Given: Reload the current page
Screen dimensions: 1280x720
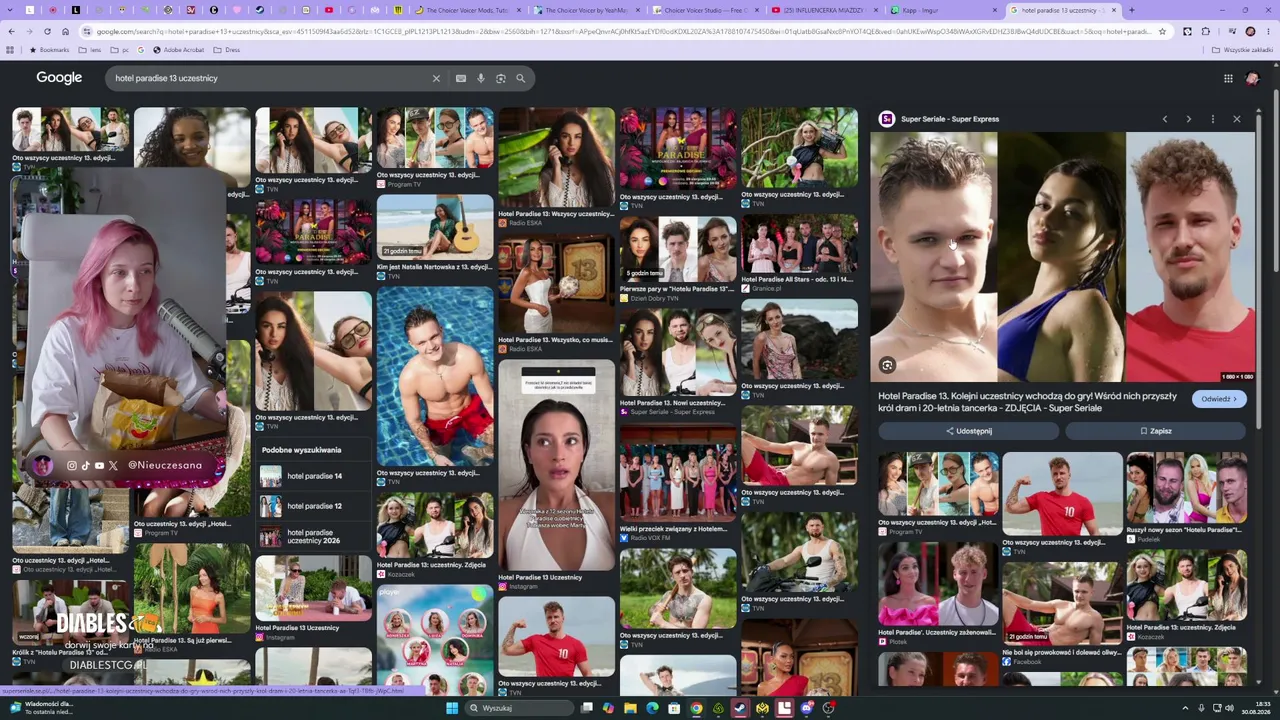Looking at the screenshot, I should coord(47,31).
